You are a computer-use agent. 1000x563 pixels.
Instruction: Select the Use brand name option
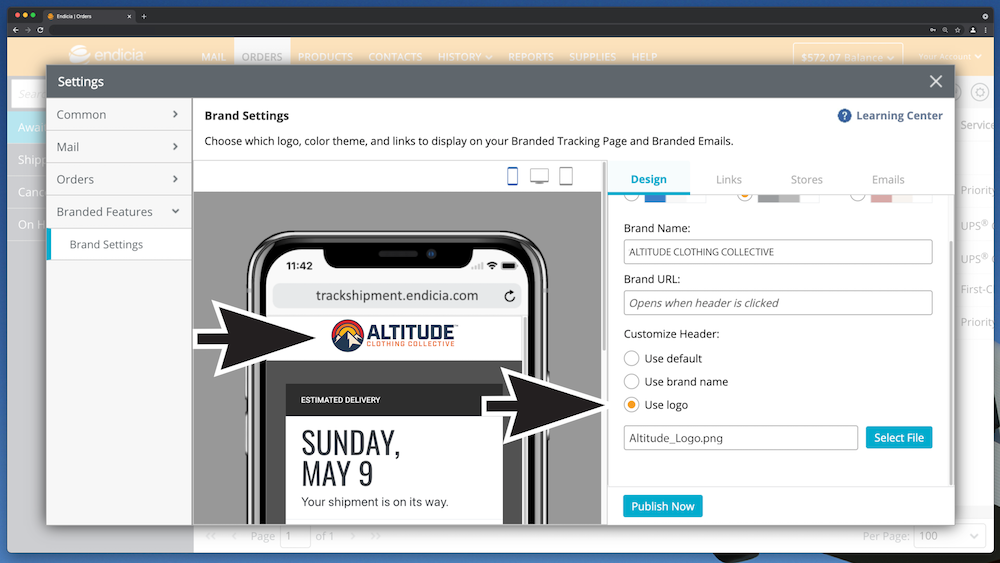click(x=631, y=381)
